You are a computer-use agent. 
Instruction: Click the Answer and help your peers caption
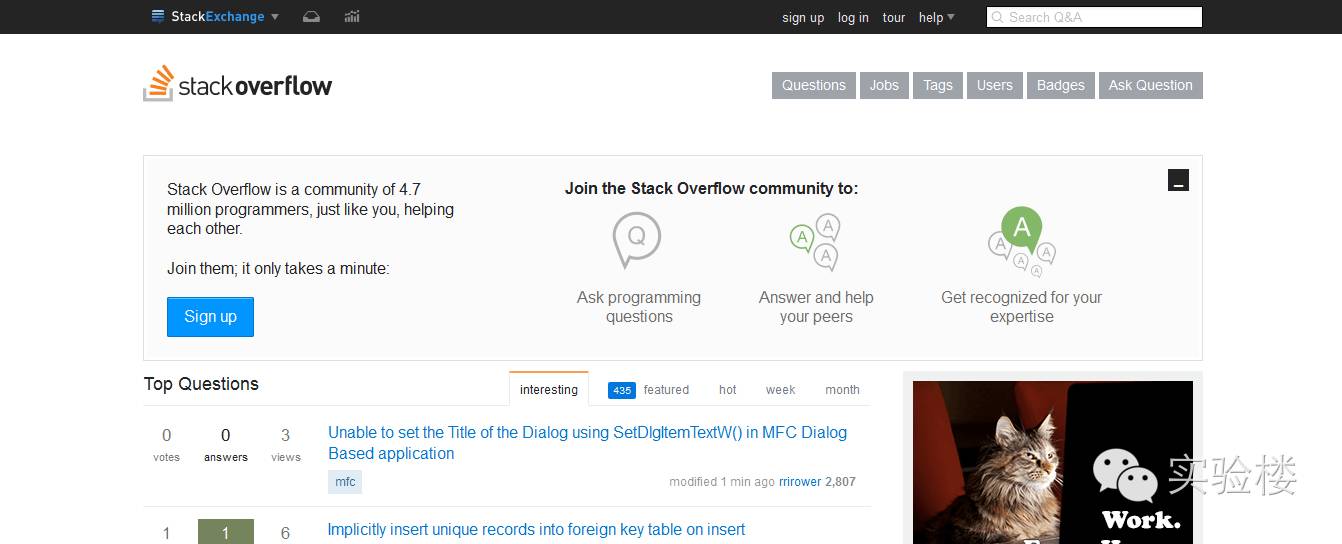816,307
